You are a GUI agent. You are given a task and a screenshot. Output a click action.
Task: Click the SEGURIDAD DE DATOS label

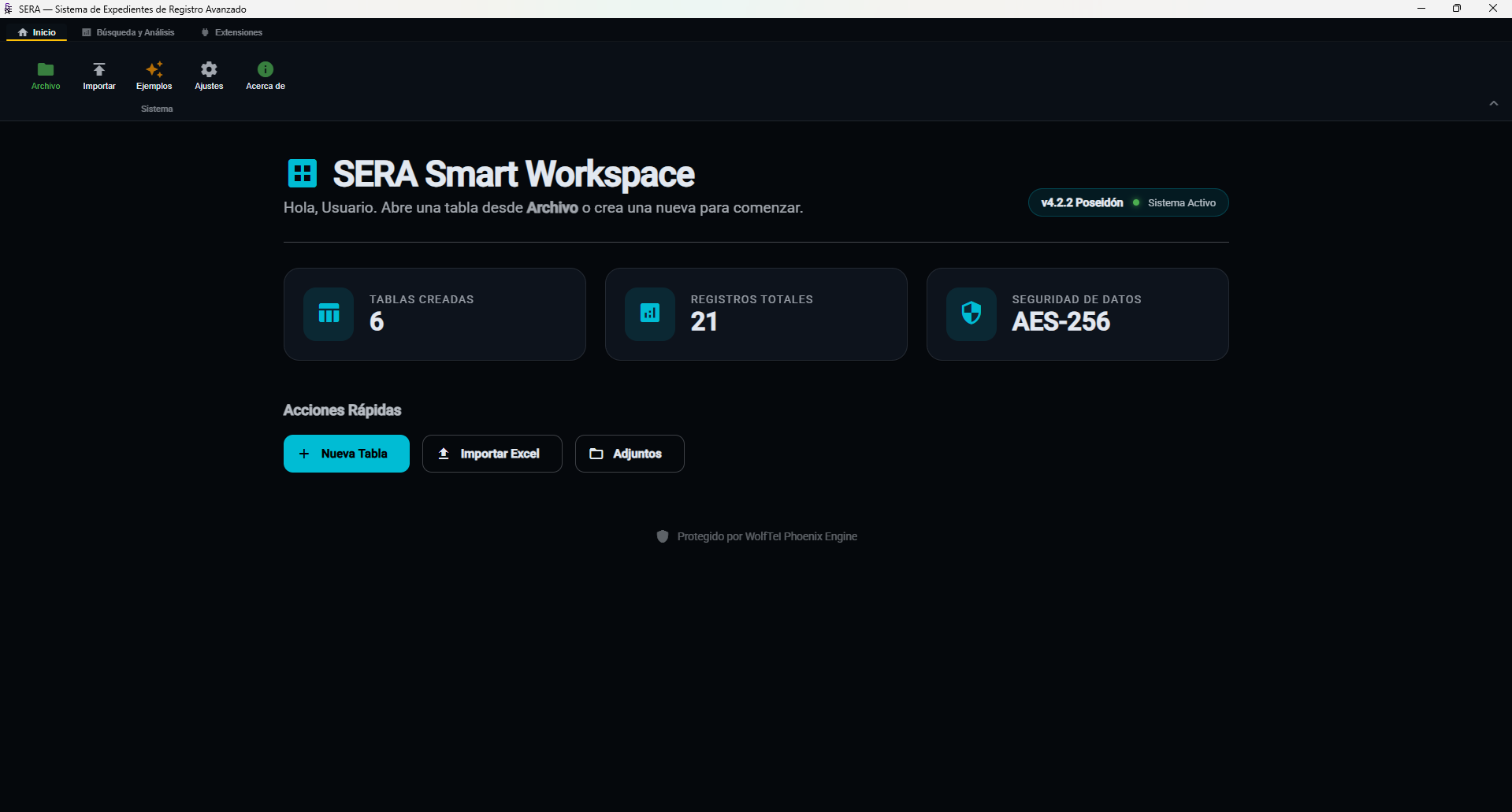click(1076, 299)
